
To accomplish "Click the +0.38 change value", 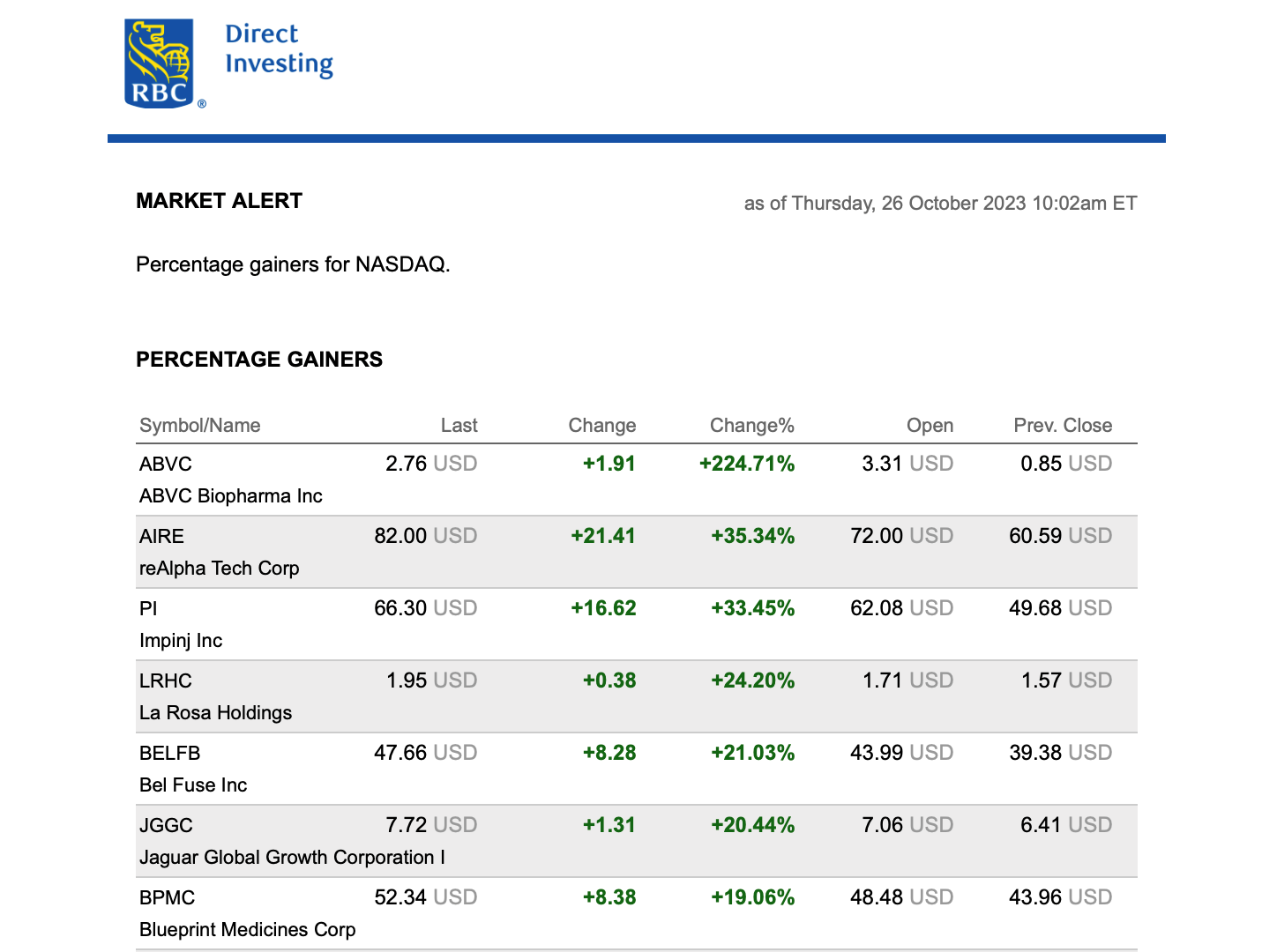I will pyautogui.click(x=609, y=681).
